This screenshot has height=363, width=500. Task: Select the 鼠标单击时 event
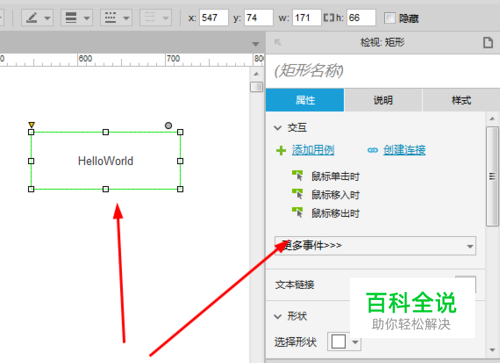tap(335, 176)
